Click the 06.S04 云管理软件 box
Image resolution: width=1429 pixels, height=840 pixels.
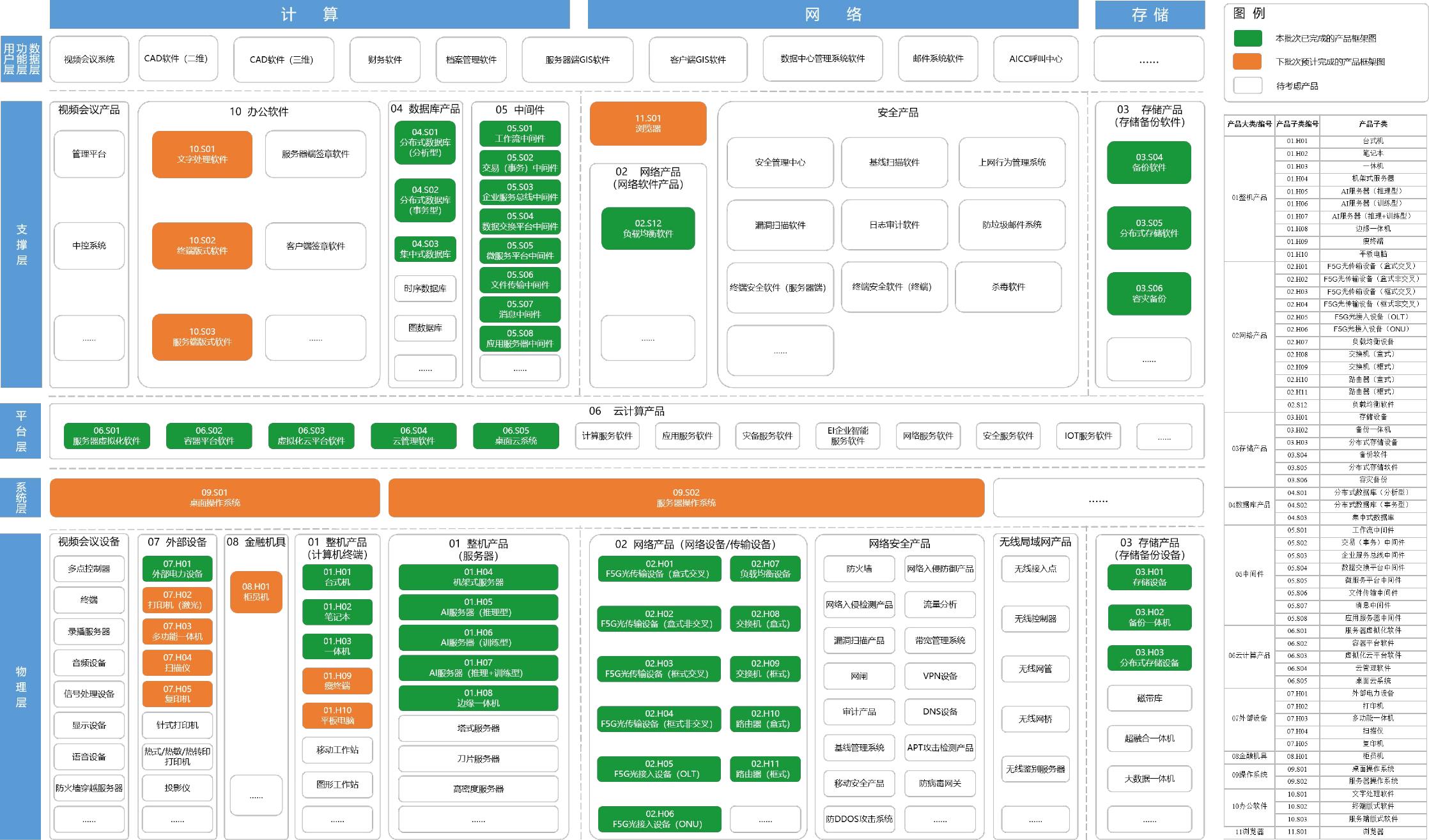[413, 436]
